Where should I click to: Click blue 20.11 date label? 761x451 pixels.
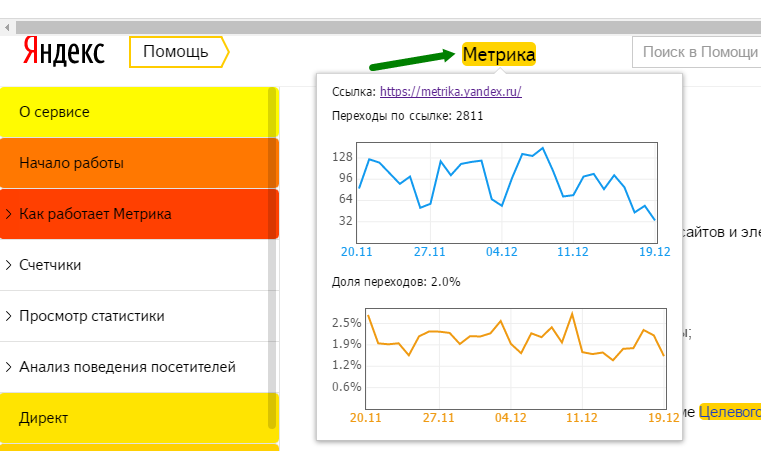click(x=357, y=252)
